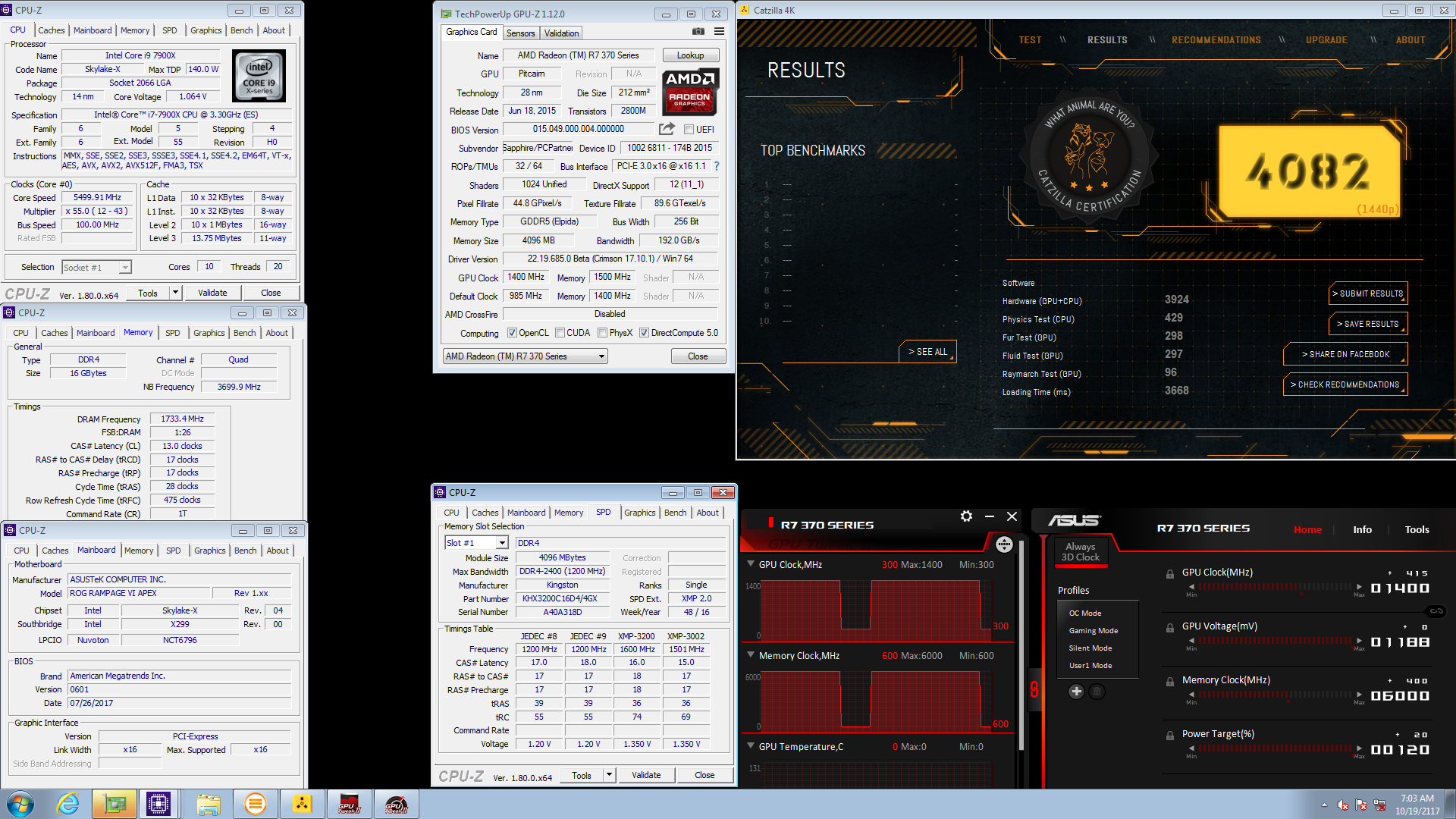Adjust Power Target(%) slider bar
The width and height of the screenshot is (1456, 819).
[1276, 748]
